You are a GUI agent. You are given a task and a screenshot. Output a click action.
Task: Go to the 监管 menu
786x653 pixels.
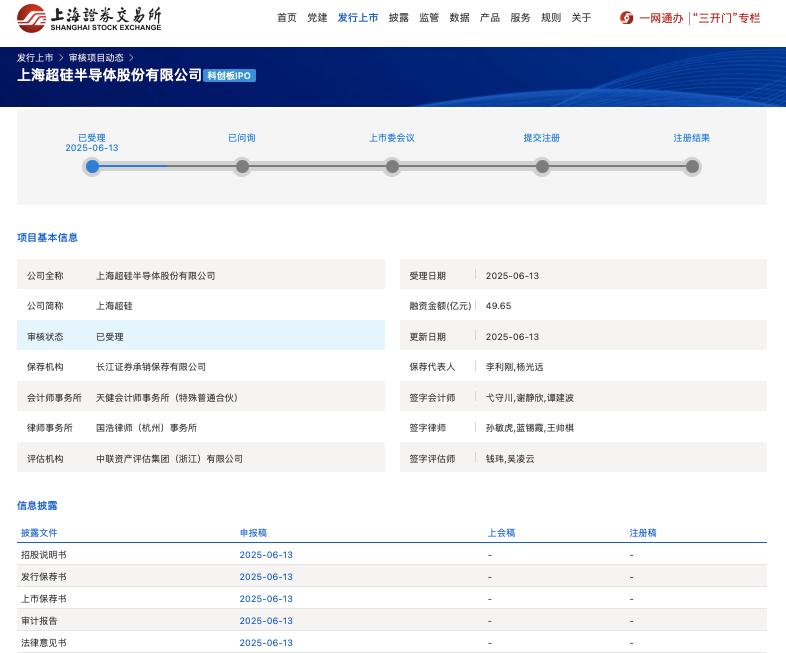[429, 18]
